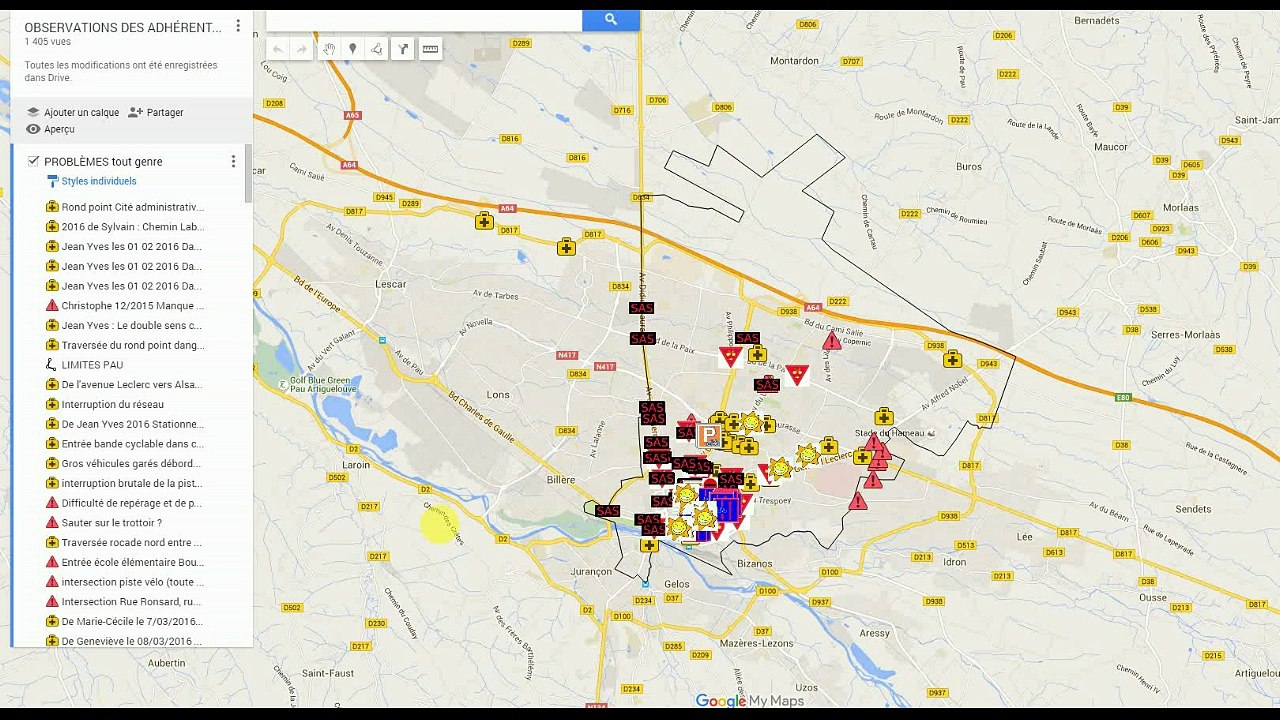1280x720 pixels.
Task: Select item Jean Yves : Le double sens c...
Action: click(131, 325)
